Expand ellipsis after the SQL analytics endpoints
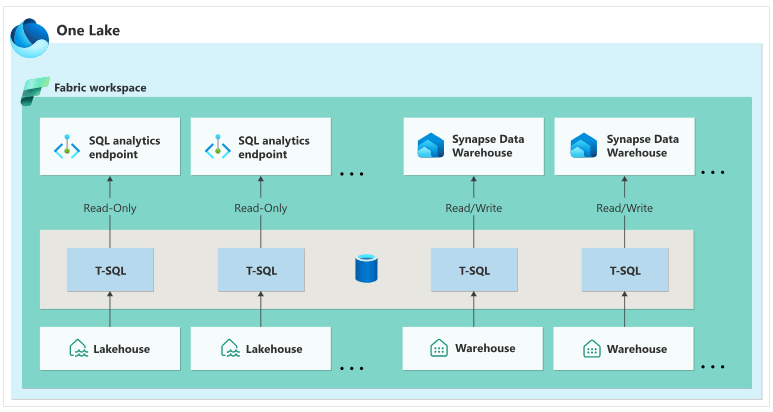The width and height of the screenshot is (773, 412). point(352,174)
